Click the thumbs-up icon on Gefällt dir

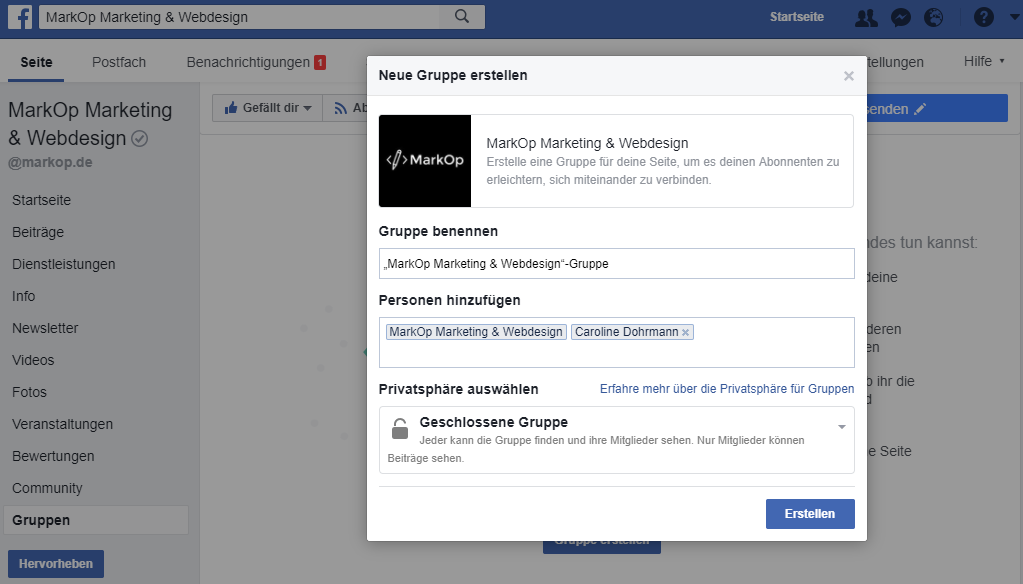click(x=230, y=108)
